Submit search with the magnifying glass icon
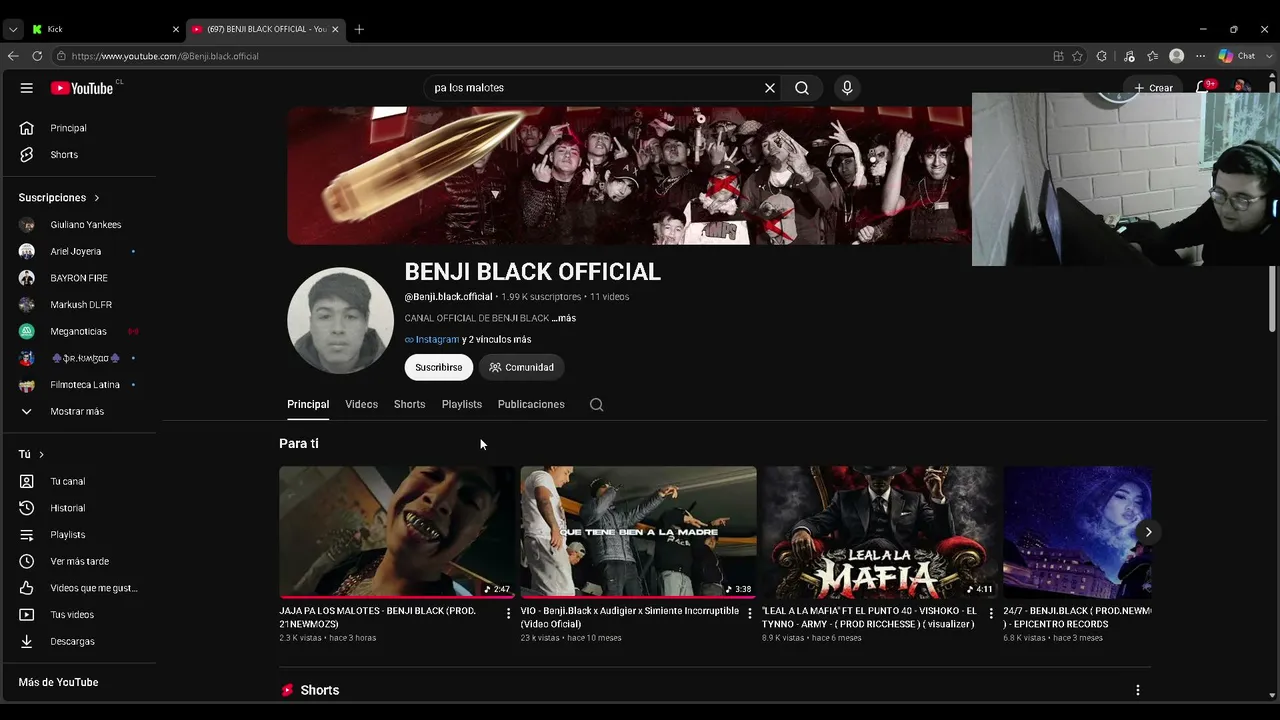Screen dimensions: 1280x720 802,88
